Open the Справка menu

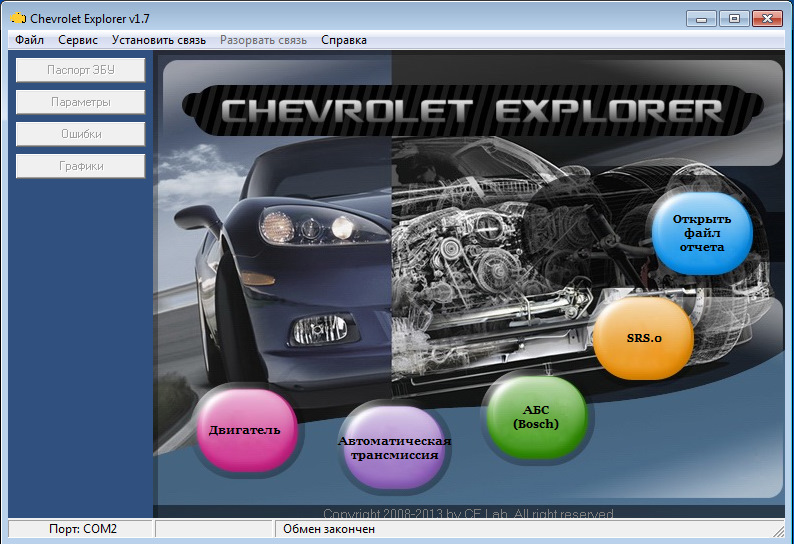pos(344,40)
